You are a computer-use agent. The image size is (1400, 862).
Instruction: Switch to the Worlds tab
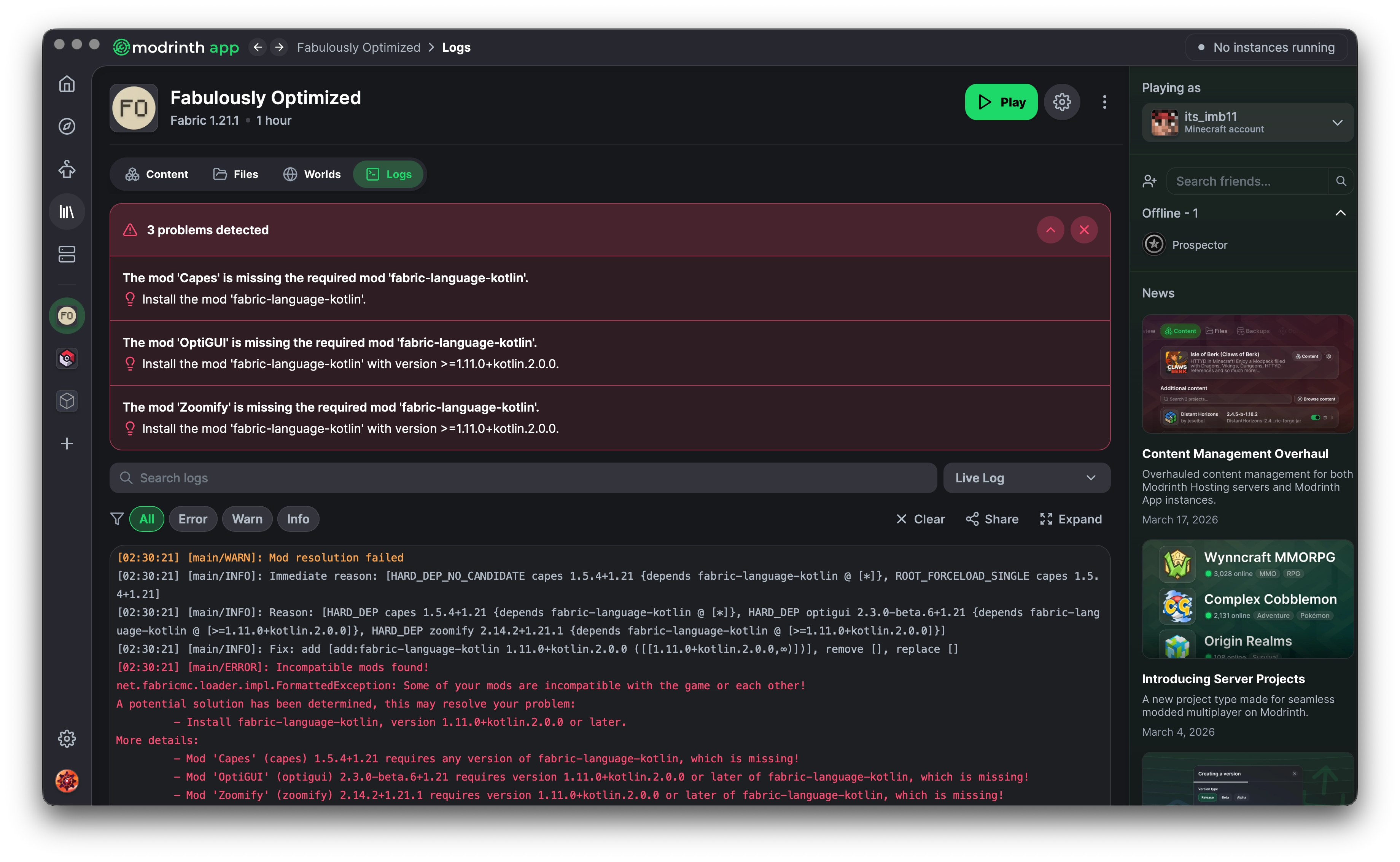pyautogui.click(x=312, y=175)
